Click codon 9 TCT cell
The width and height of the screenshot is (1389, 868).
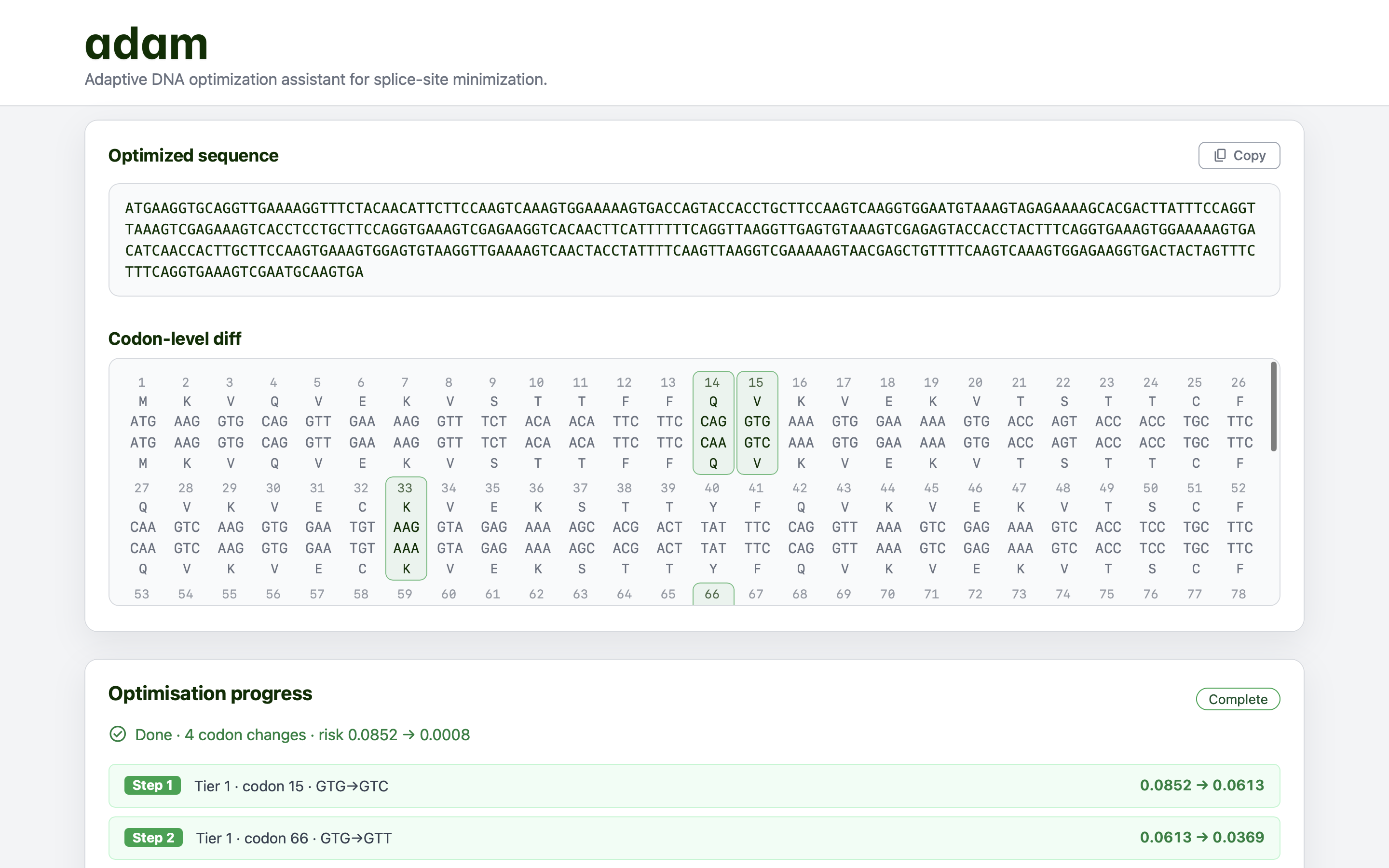(x=493, y=422)
